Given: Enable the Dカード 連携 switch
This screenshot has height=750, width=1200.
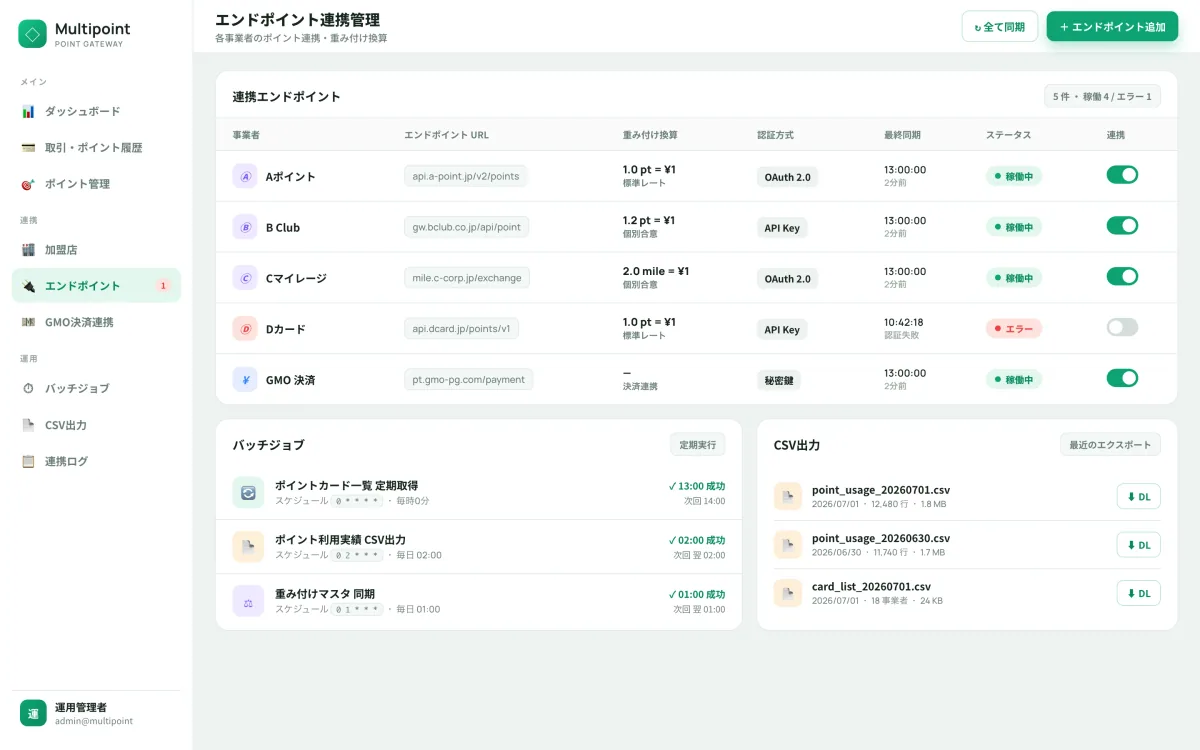Looking at the screenshot, I should point(1122,327).
